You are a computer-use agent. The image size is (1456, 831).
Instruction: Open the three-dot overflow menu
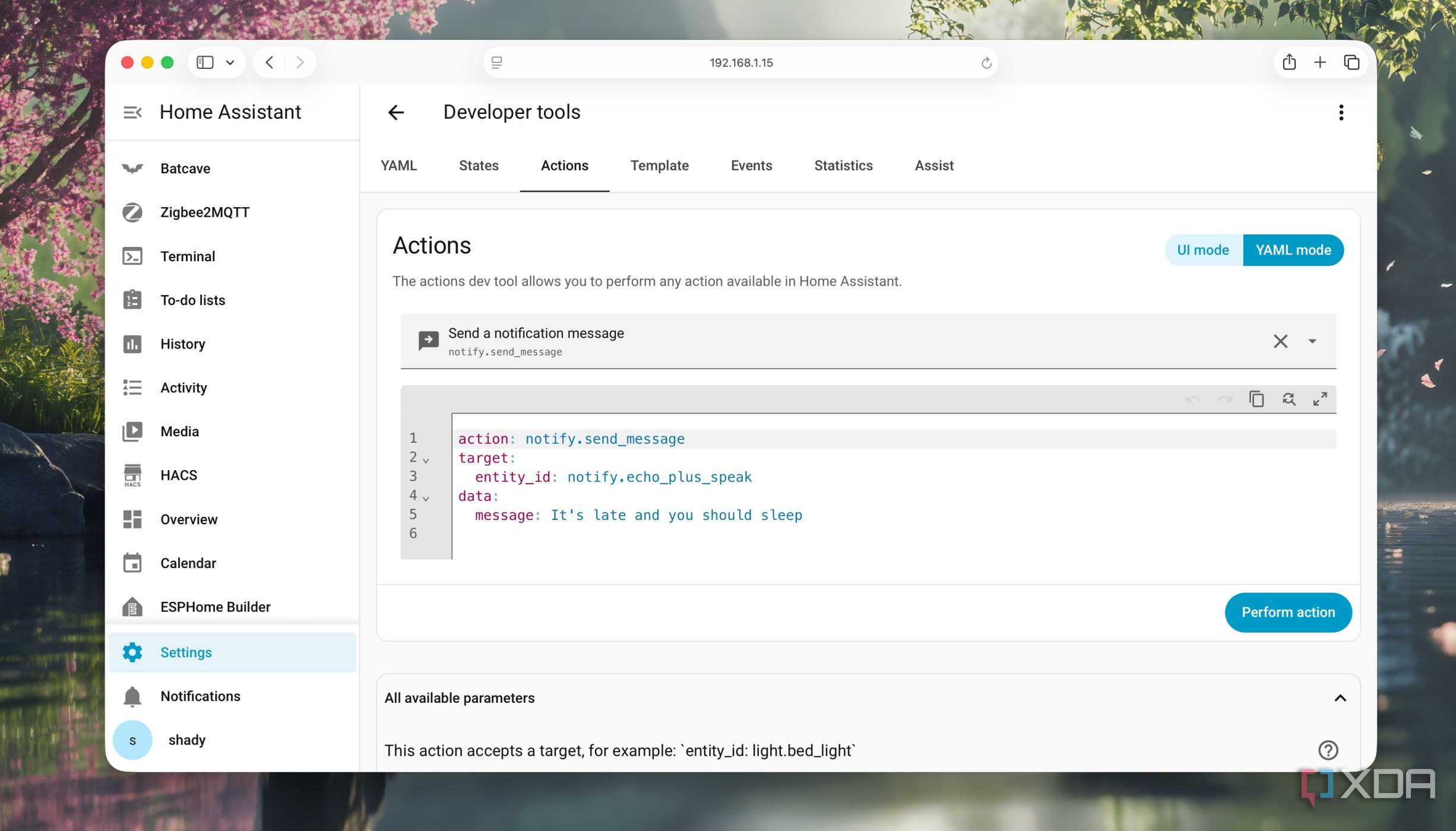pos(1341,112)
